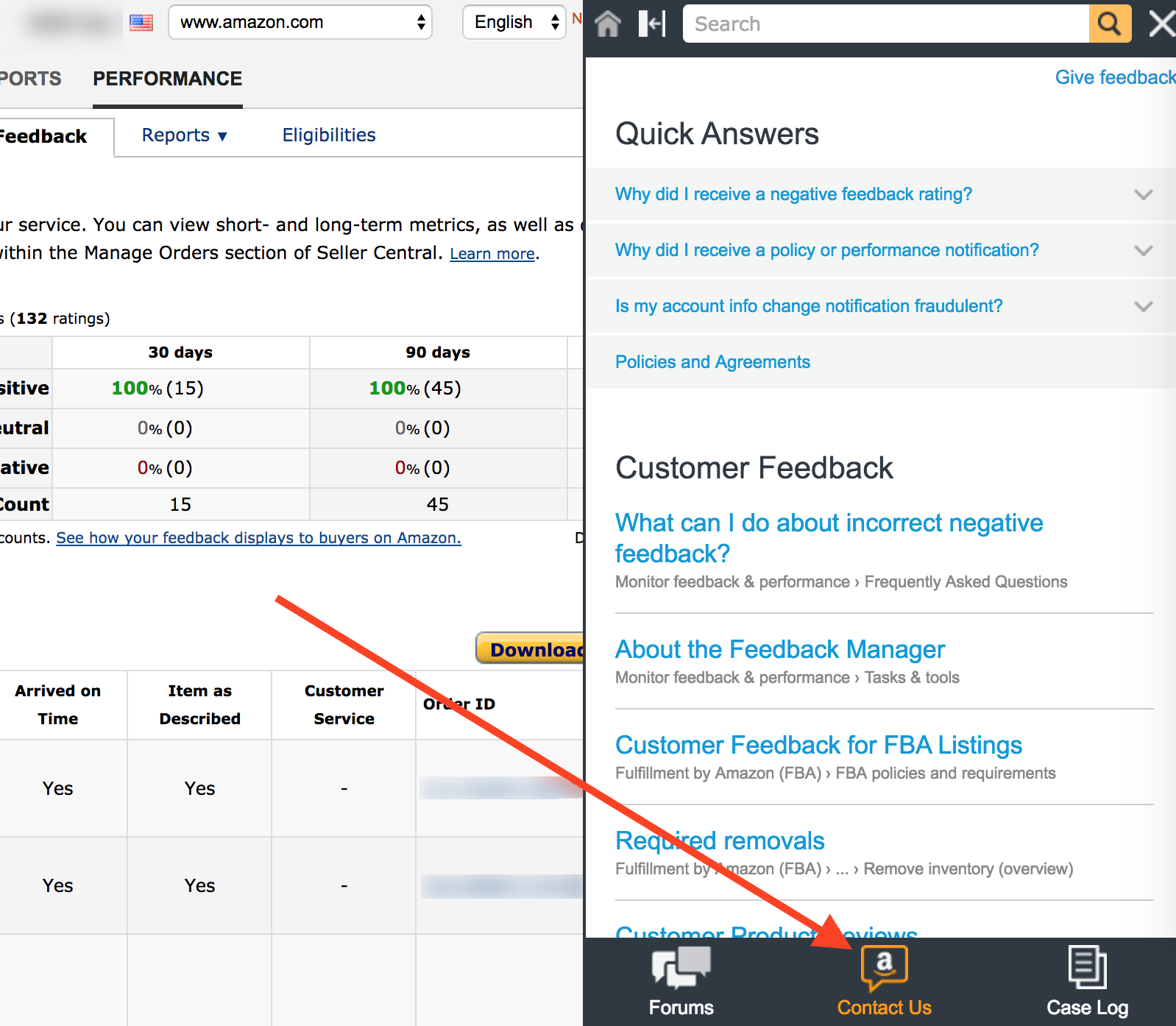Click the Quick Answers heading
This screenshot has width=1176, height=1026.
pos(717,134)
